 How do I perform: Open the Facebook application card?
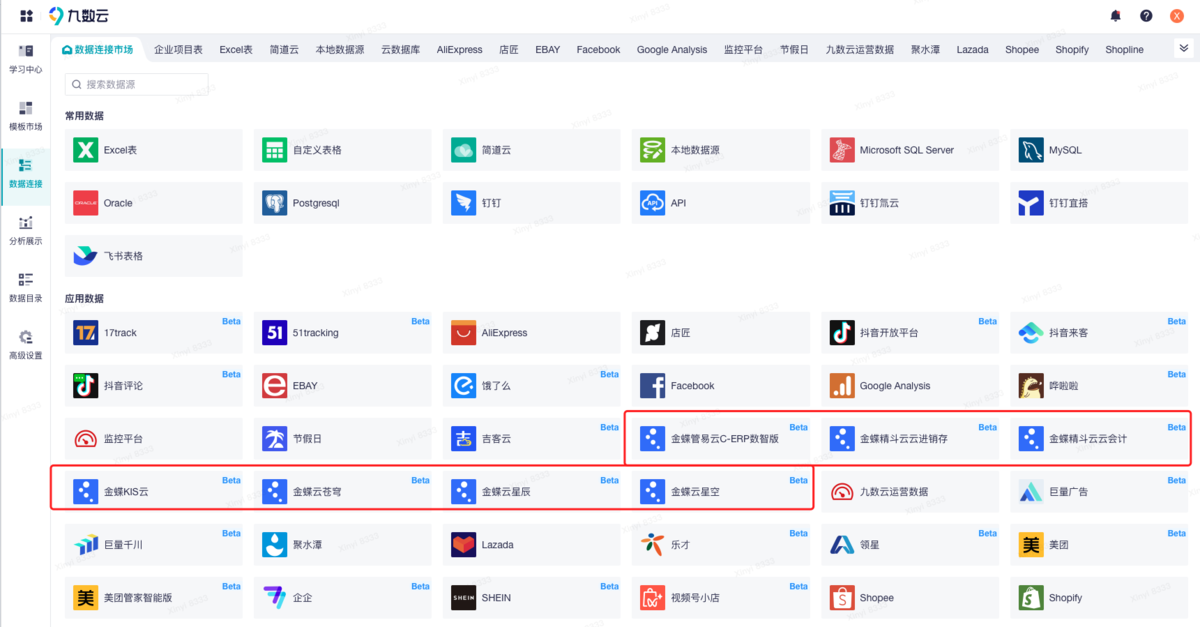(721, 386)
